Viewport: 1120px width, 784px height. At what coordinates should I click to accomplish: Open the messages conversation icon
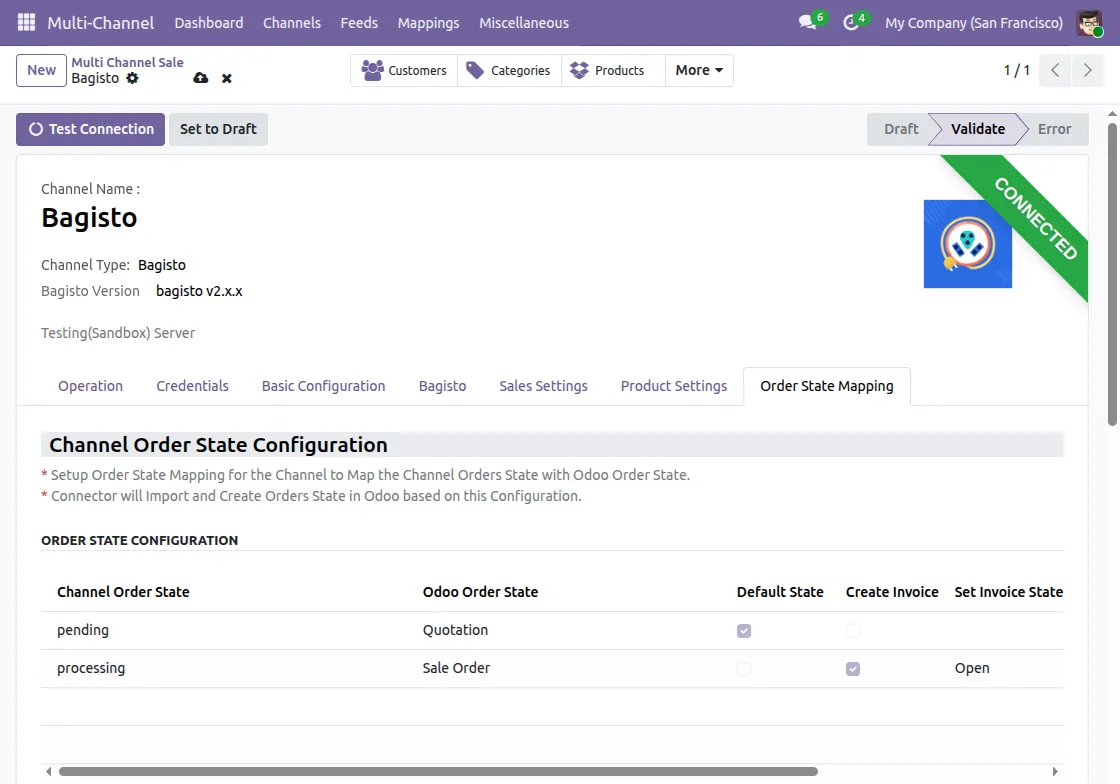[x=808, y=22]
